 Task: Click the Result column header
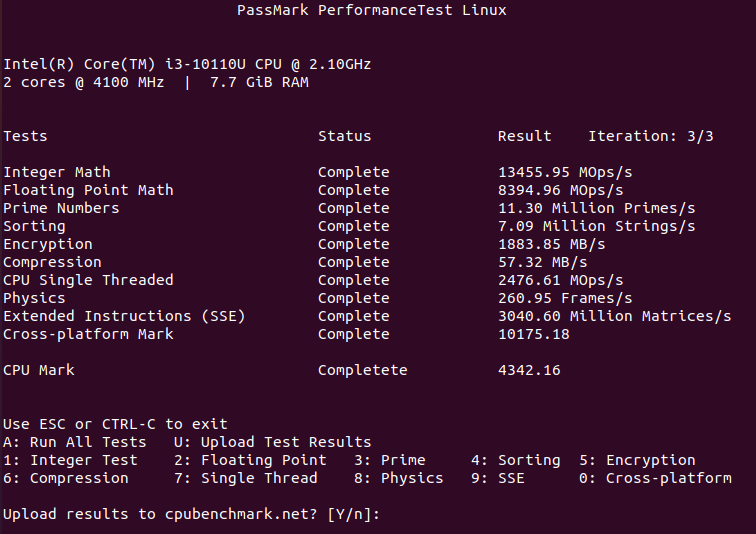point(525,136)
